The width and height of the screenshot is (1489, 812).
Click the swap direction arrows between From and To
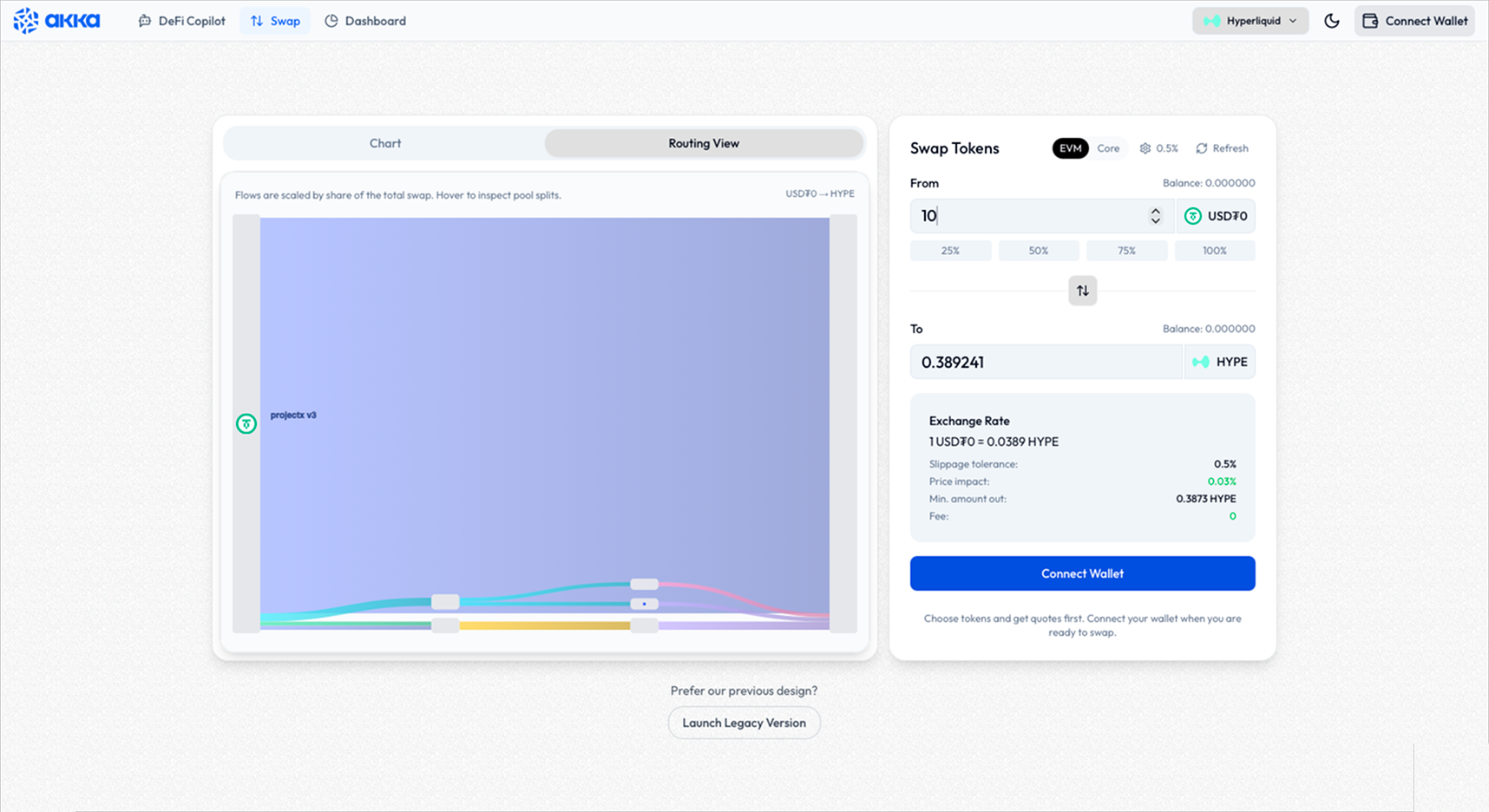tap(1082, 291)
